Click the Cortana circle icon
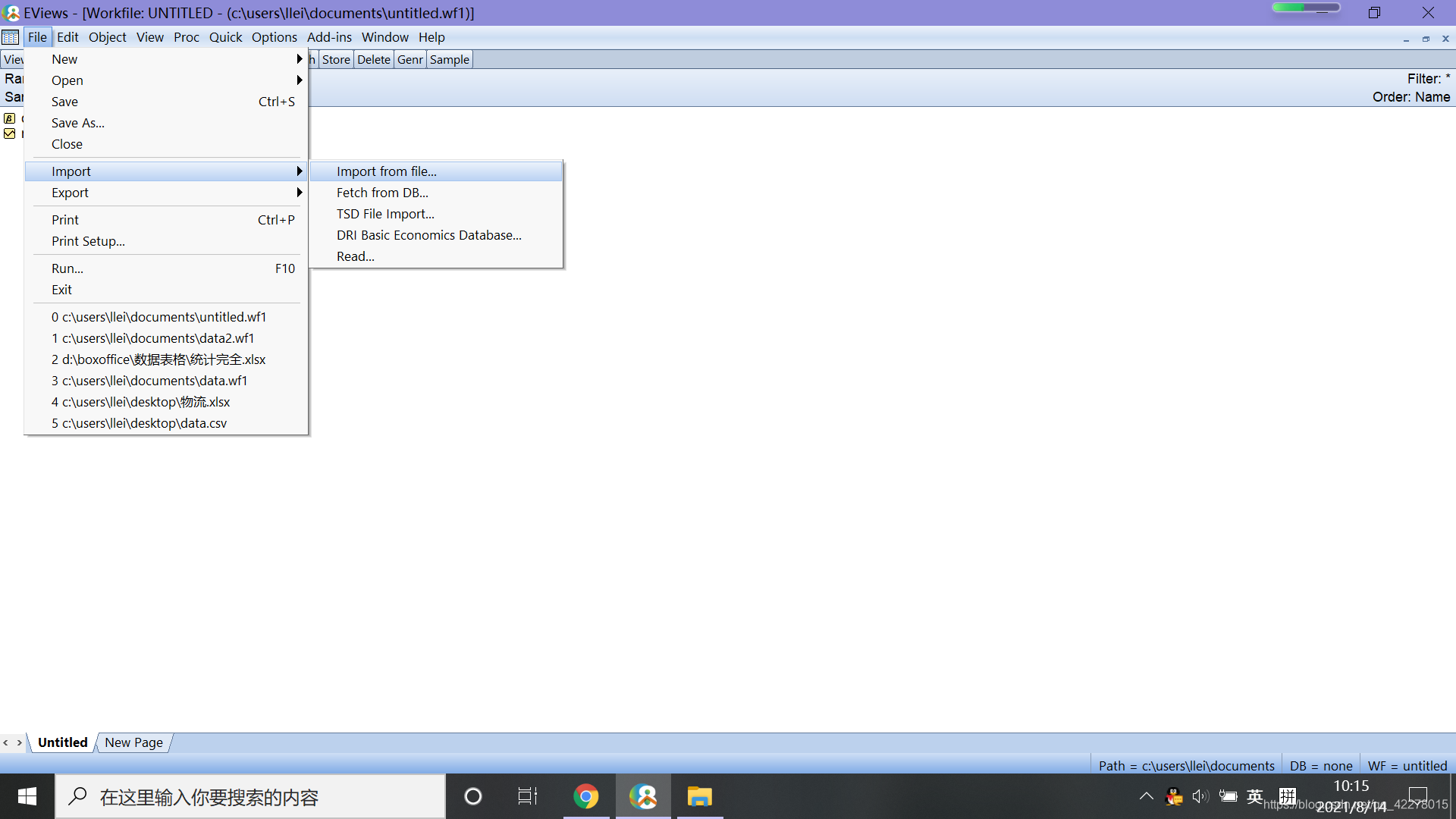The height and width of the screenshot is (819, 1456). 473,796
